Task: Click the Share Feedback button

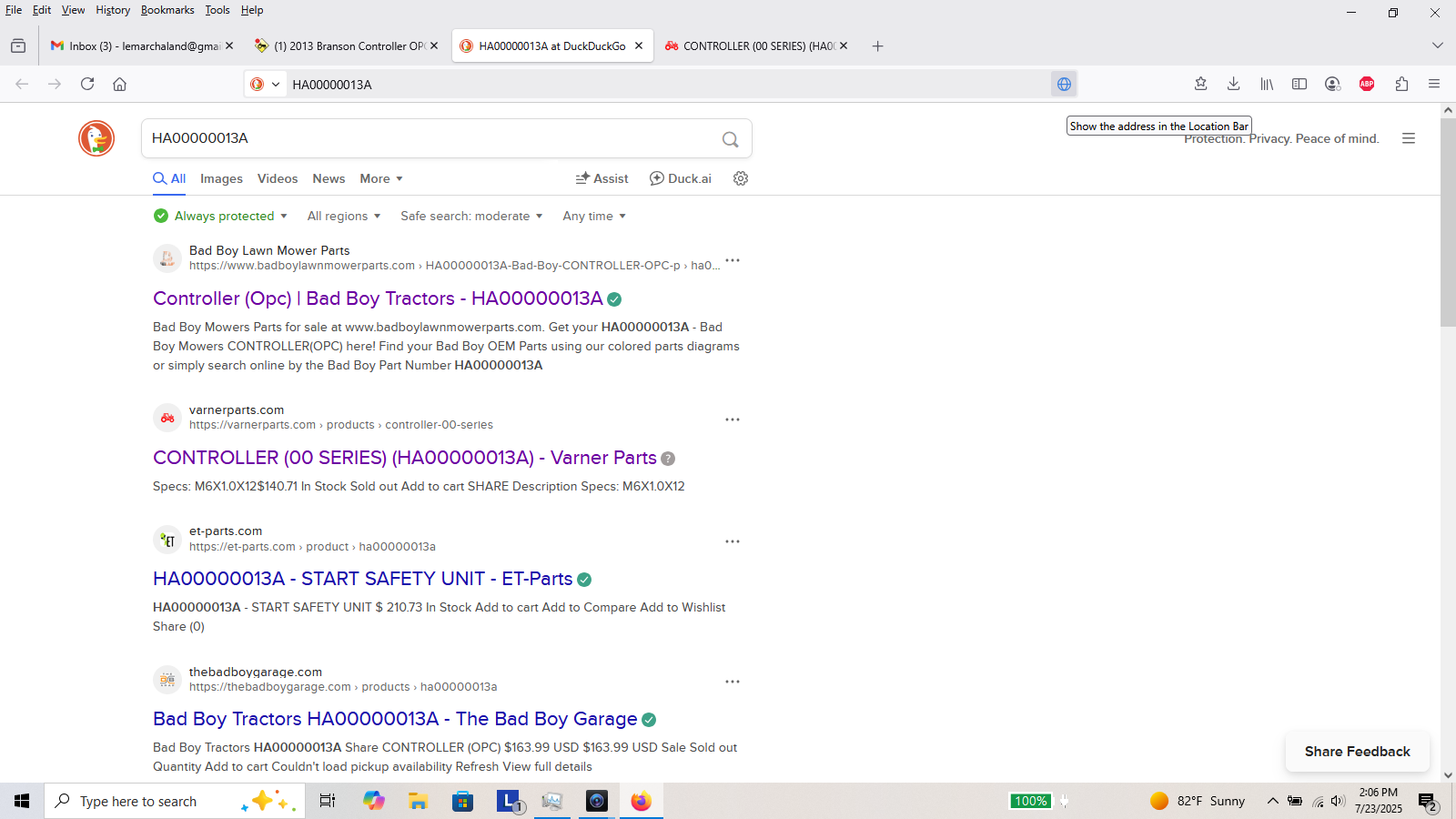Action: [x=1357, y=752]
